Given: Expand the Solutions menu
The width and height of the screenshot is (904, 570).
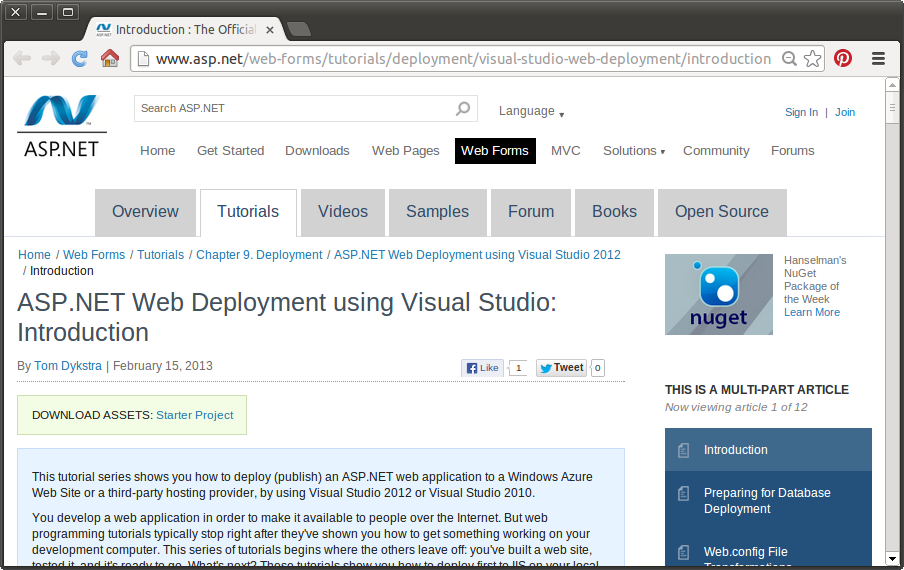Looking at the screenshot, I should click(x=634, y=151).
